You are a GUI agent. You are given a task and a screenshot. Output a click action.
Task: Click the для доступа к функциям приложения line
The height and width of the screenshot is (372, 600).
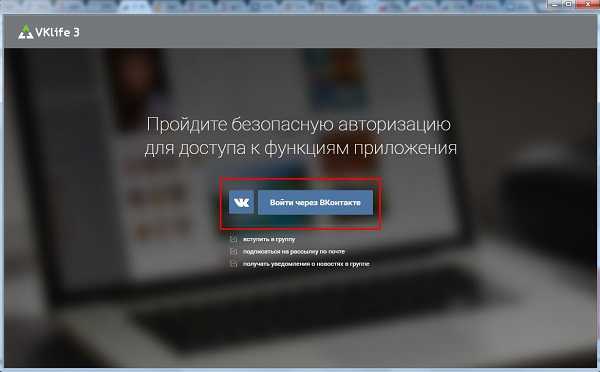point(300,148)
